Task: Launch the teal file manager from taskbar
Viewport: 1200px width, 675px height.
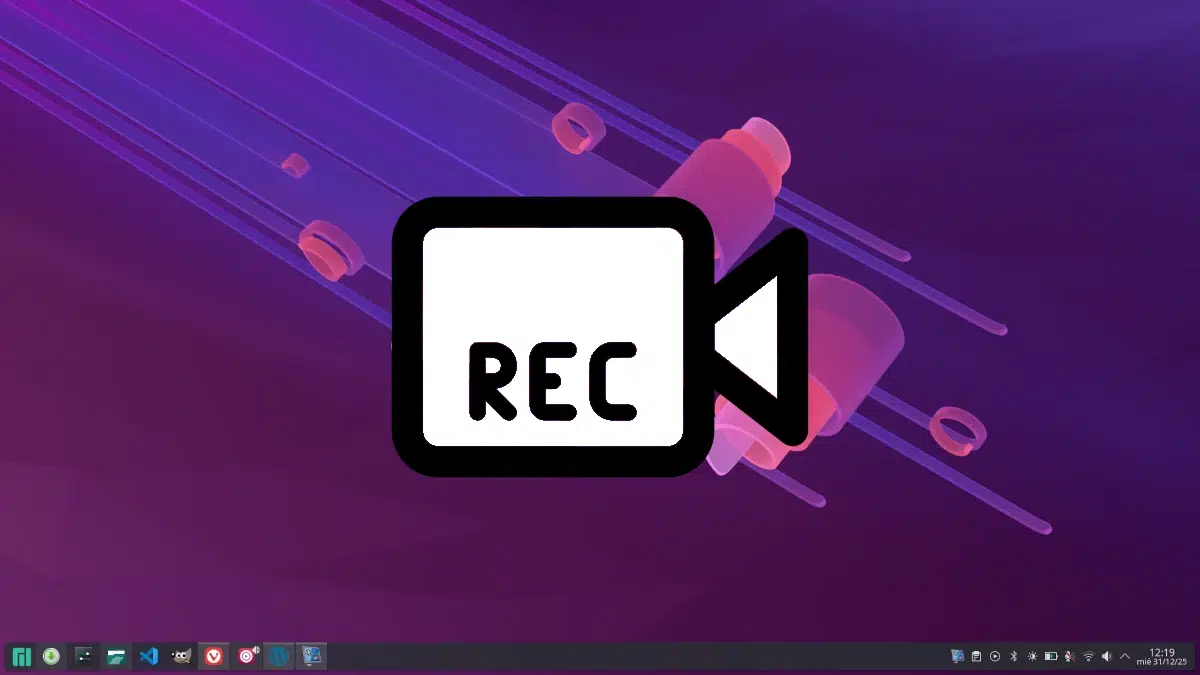Action: pyautogui.click(x=118, y=657)
